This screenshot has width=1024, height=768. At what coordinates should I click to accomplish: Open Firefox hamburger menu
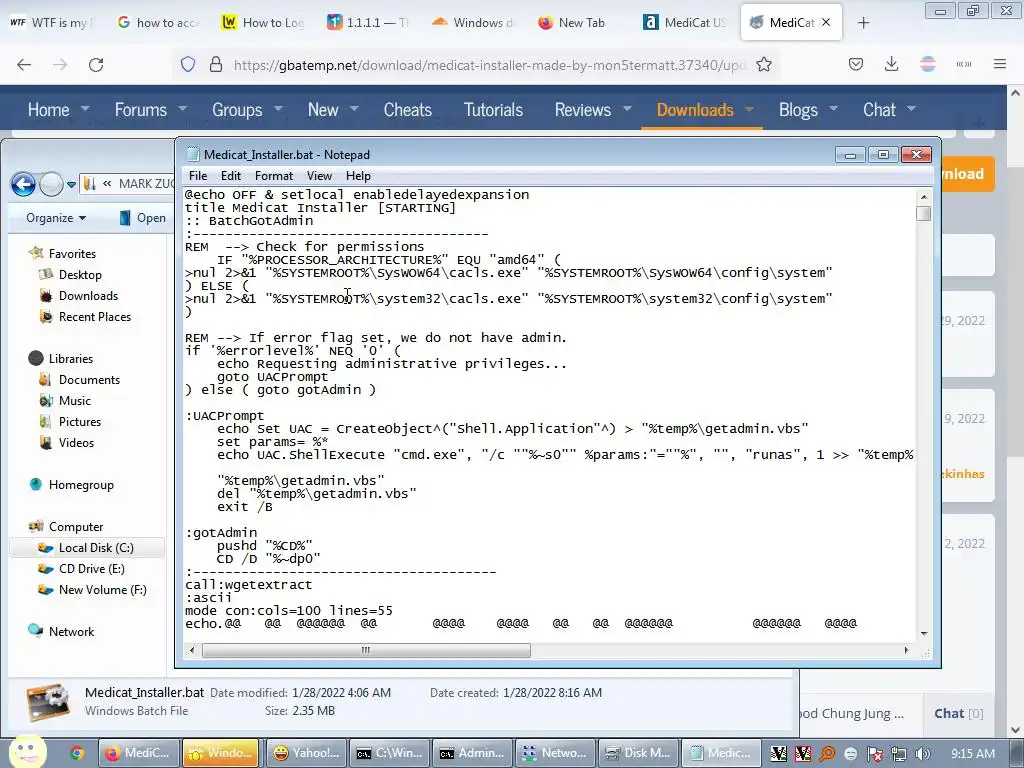point(1000,64)
